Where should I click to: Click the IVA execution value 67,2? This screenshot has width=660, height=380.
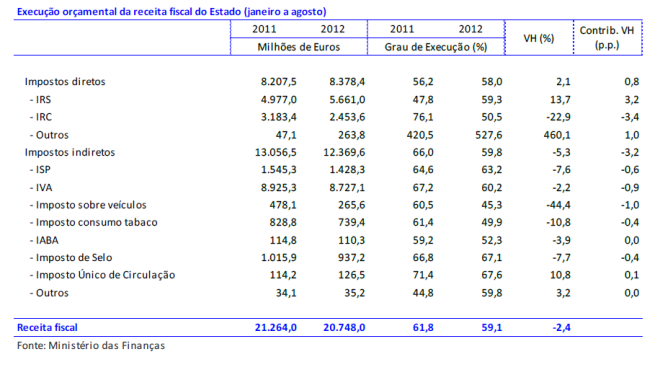[x=423, y=188]
